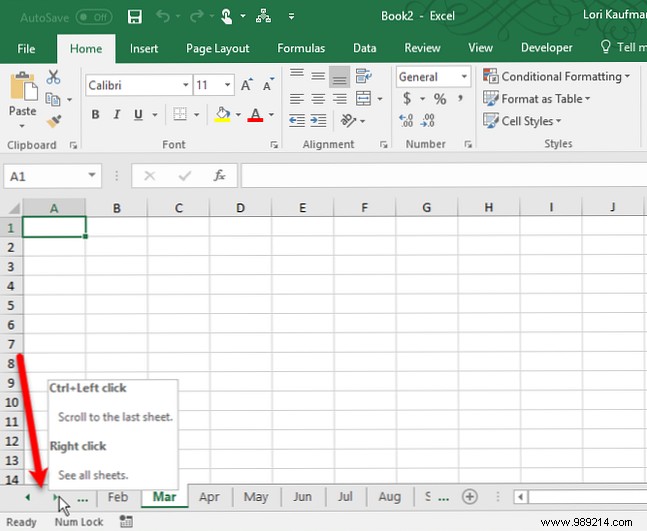
Task: Click the New Sheet plus button
Action: pyautogui.click(x=470, y=497)
